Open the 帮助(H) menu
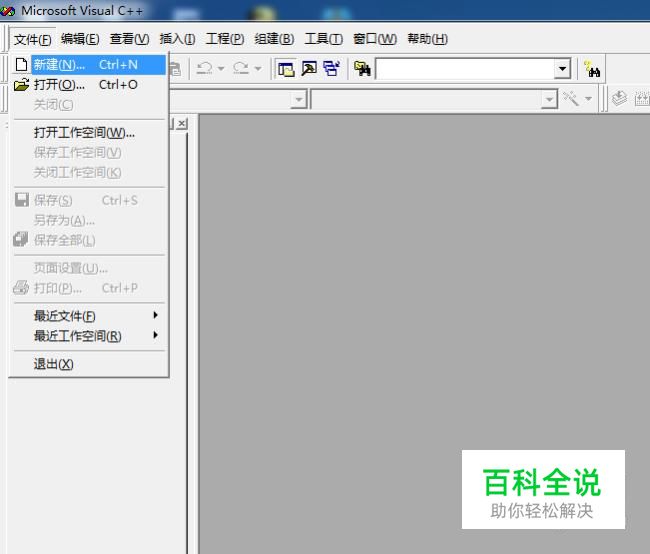 427,39
